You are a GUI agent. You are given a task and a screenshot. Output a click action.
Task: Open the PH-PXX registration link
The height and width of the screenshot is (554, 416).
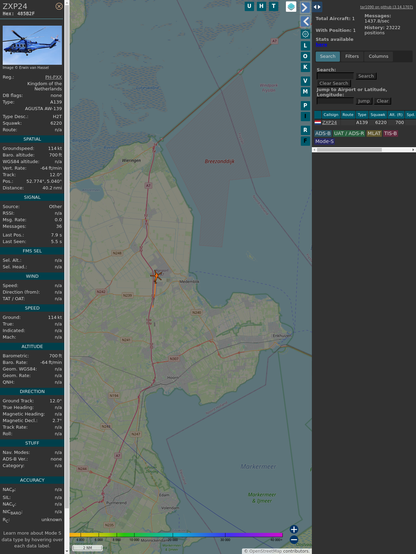(x=53, y=77)
